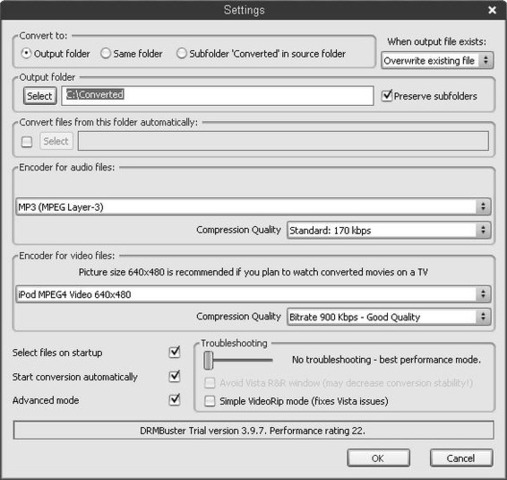Click the Cancel button
Screen dimensions: 507x480
(x=461, y=458)
